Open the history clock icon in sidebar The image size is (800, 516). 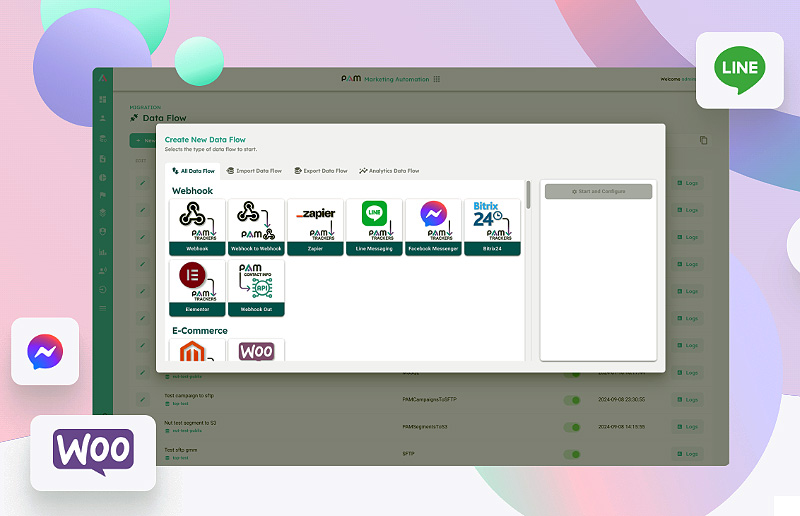103,289
